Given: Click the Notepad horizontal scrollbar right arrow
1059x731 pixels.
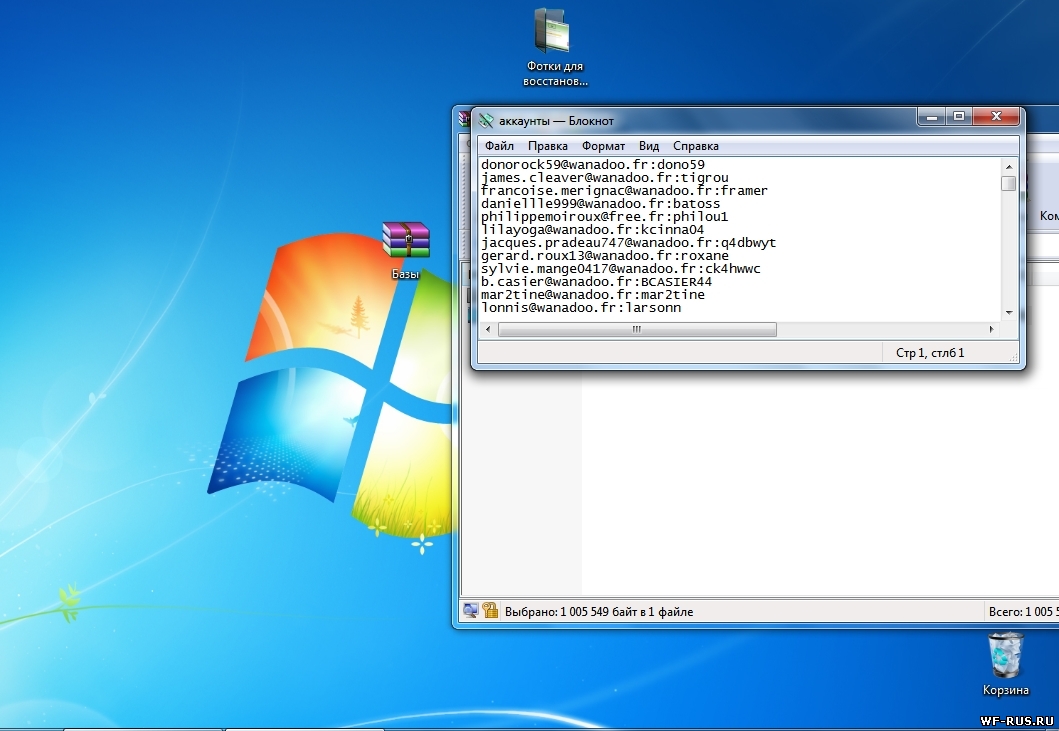Looking at the screenshot, I should coord(991,330).
